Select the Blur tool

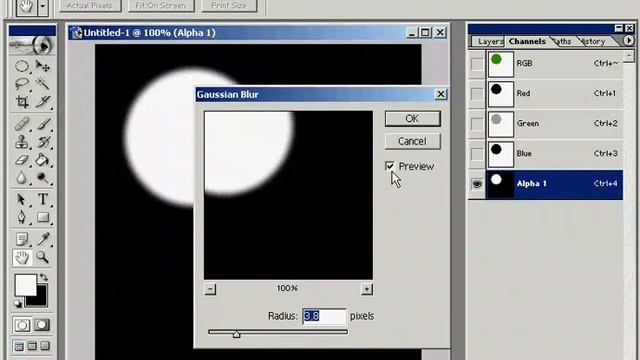coord(22,178)
